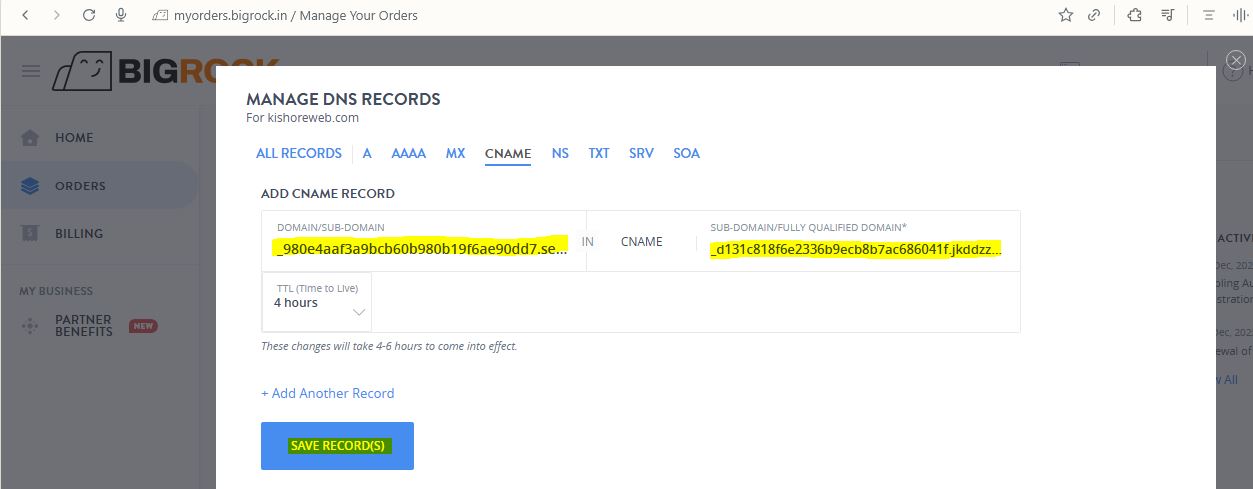Open the TXT records tab

pyautogui.click(x=598, y=153)
